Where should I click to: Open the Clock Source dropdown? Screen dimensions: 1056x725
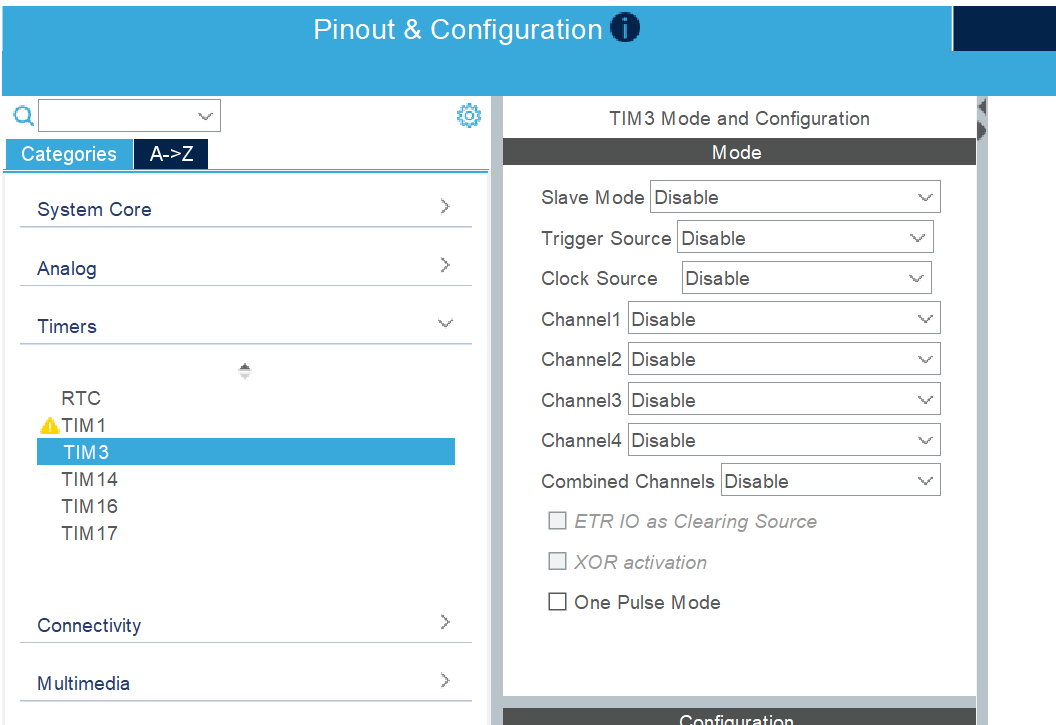pyautogui.click(x=806, y=278)
